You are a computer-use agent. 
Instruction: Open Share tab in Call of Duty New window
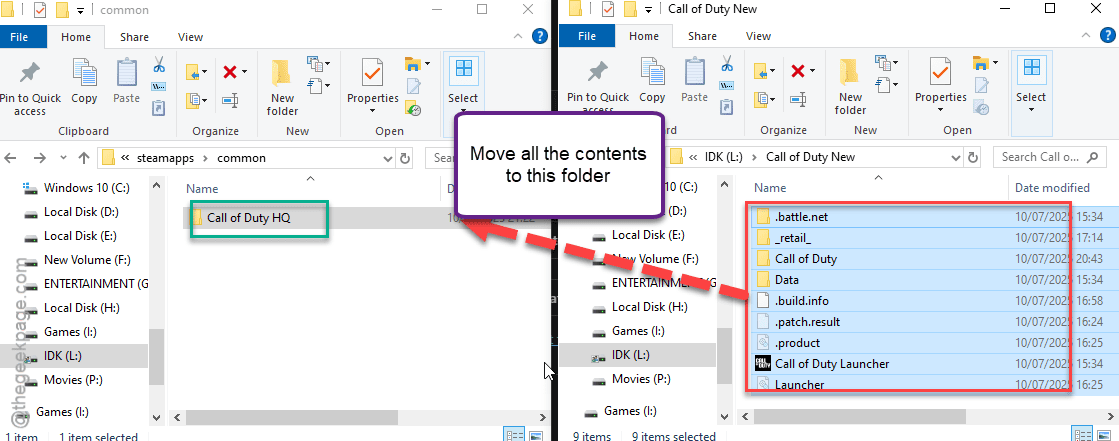click(x=702, y=36)
